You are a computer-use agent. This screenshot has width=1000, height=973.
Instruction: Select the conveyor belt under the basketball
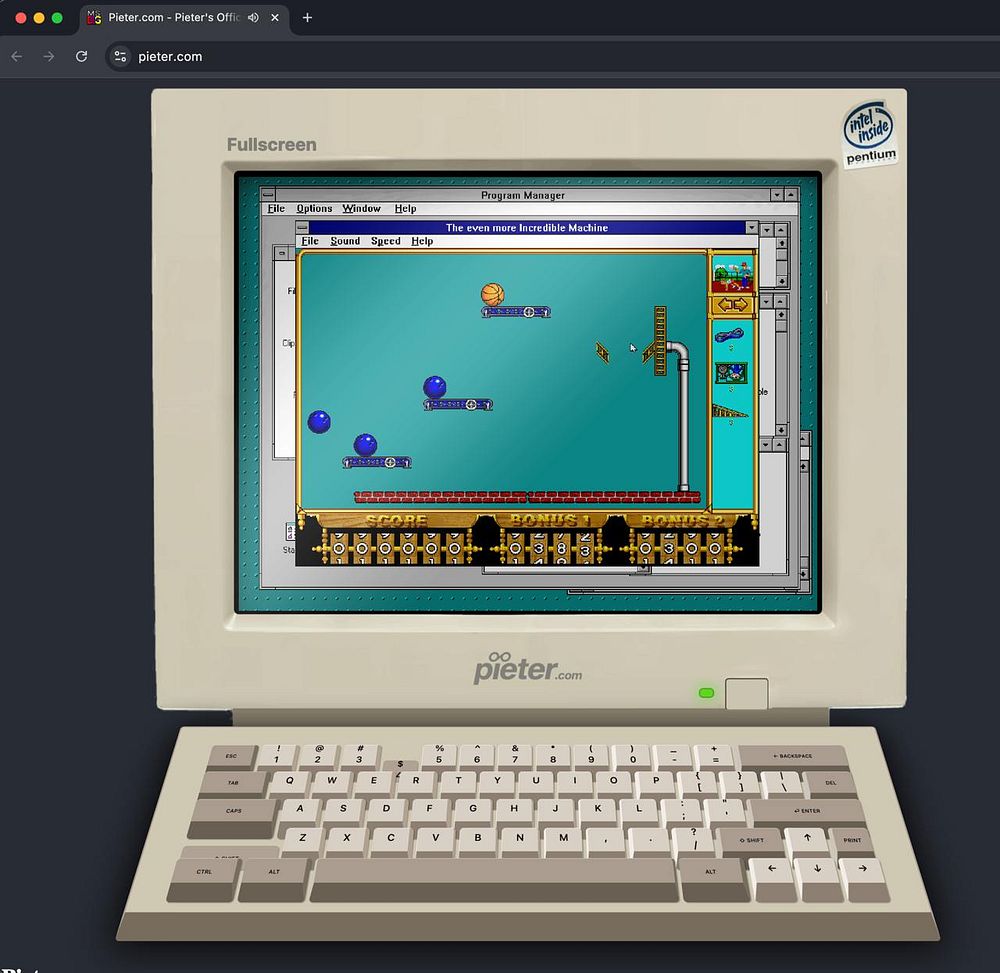516,312
